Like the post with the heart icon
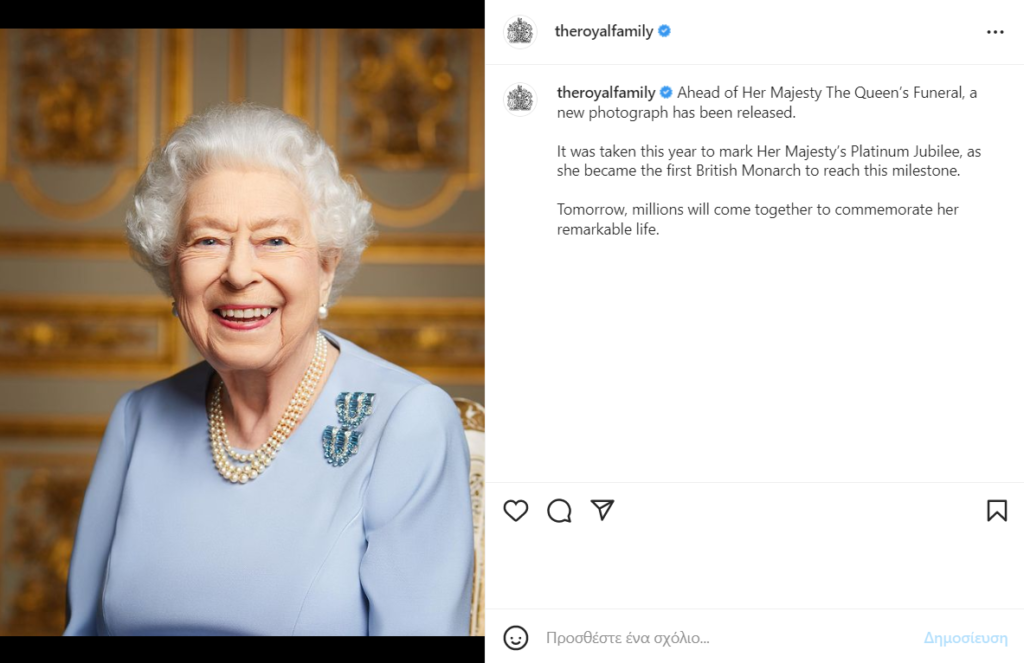The image size is (1024, 663). point(515,511)
